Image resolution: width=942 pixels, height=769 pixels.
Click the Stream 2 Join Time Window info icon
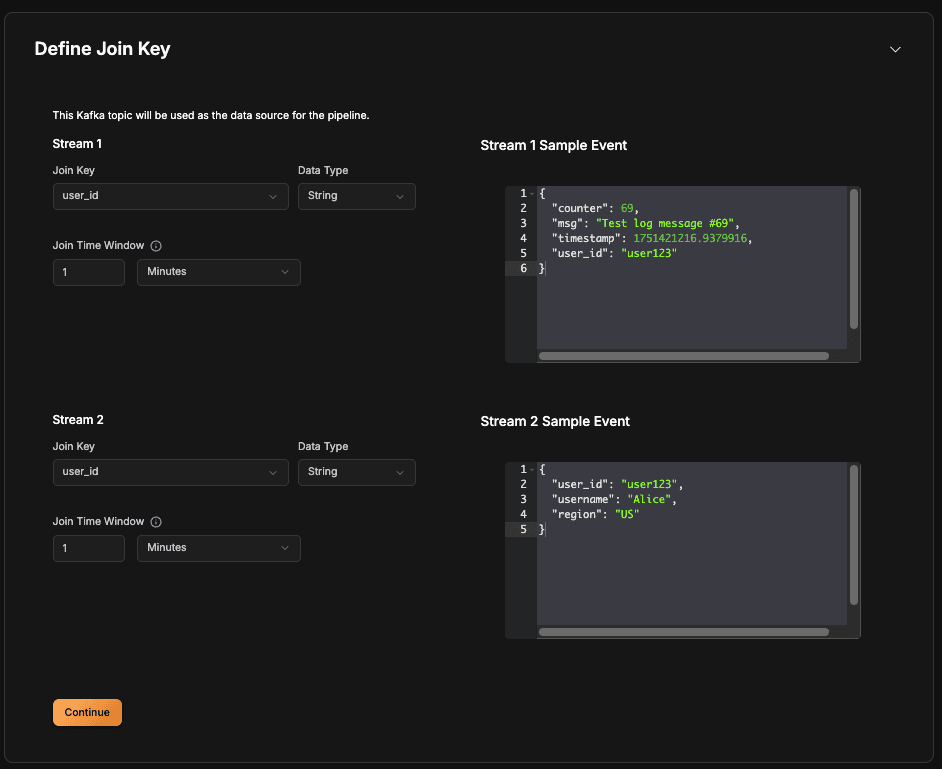click(x=156, y=521)
